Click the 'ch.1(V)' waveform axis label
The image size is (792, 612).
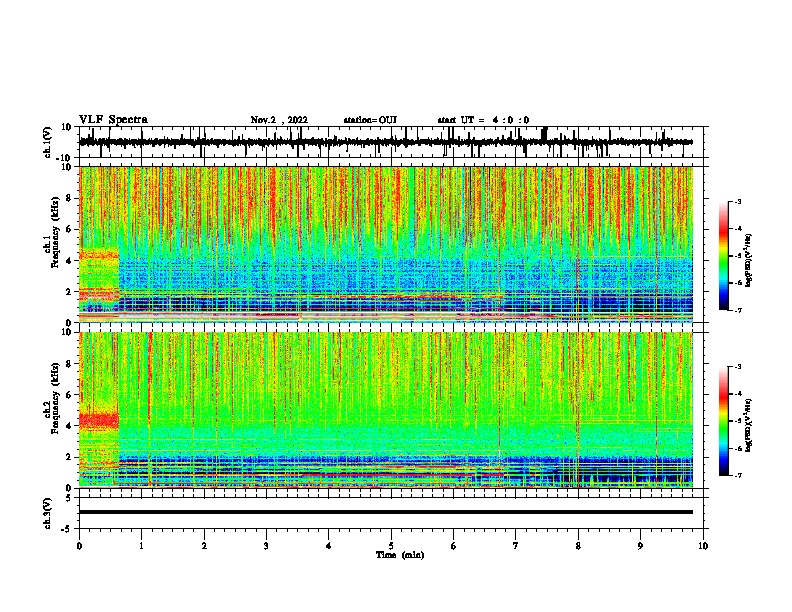[48, 142]
